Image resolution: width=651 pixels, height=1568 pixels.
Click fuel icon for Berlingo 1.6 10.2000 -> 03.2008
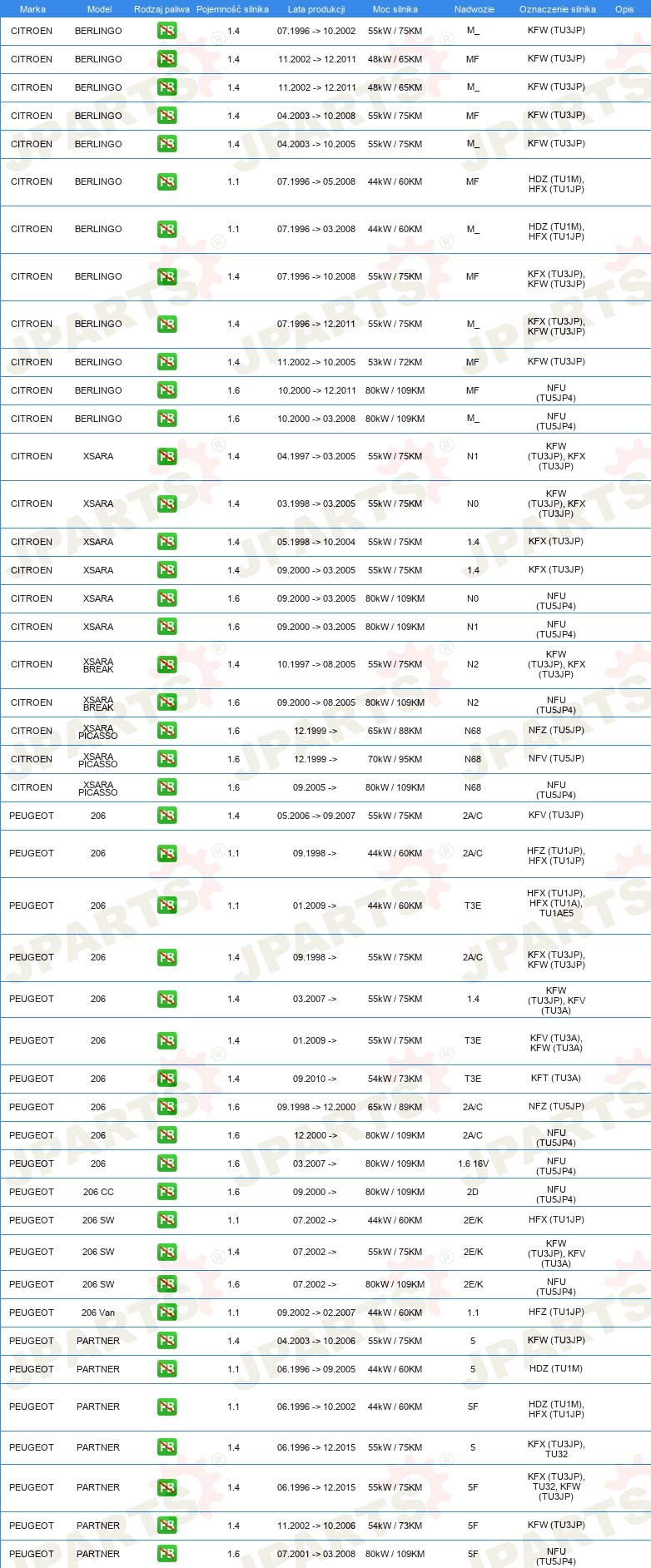(166, 419)
